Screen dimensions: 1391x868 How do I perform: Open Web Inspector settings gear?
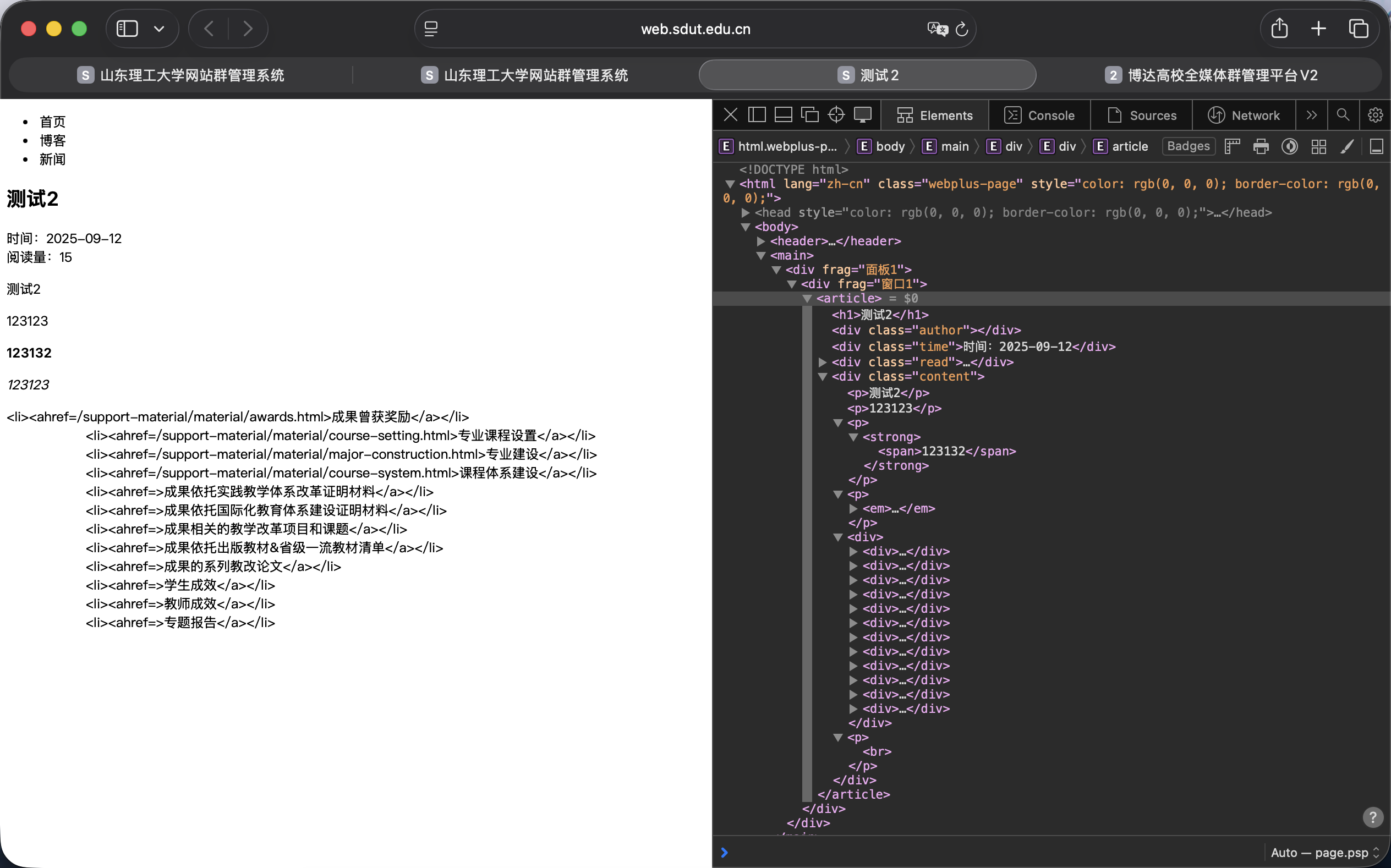coord(1375,115)
